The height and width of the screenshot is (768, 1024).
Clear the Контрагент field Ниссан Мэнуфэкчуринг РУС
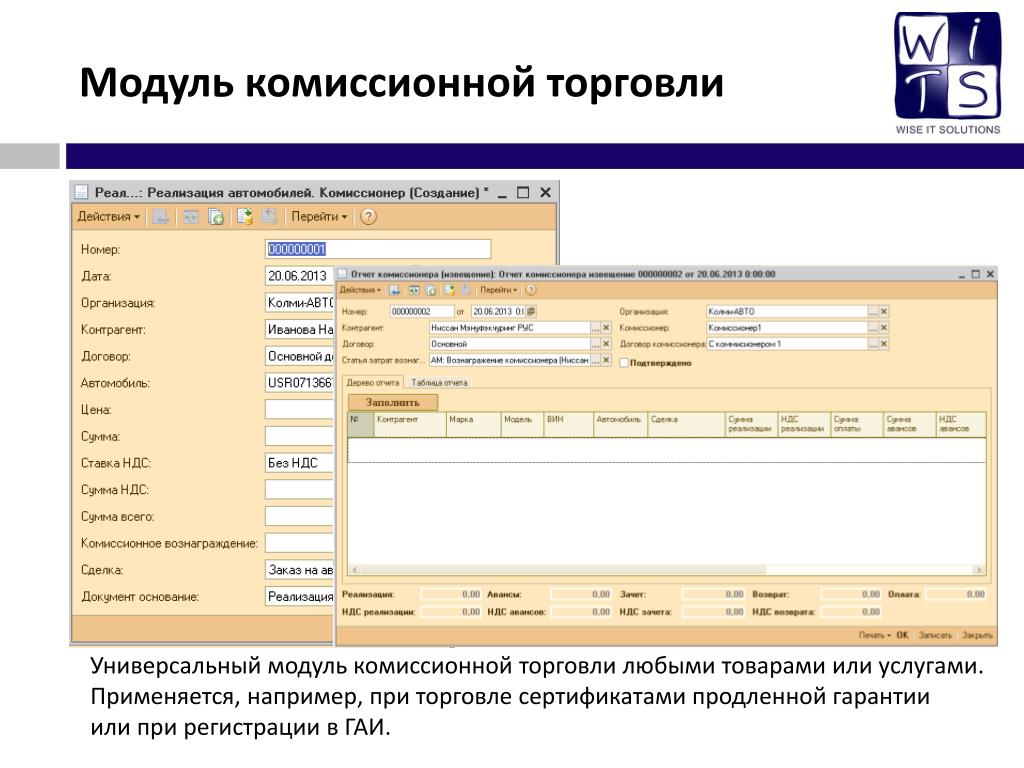pyautogui.click(x=606, y=328)
